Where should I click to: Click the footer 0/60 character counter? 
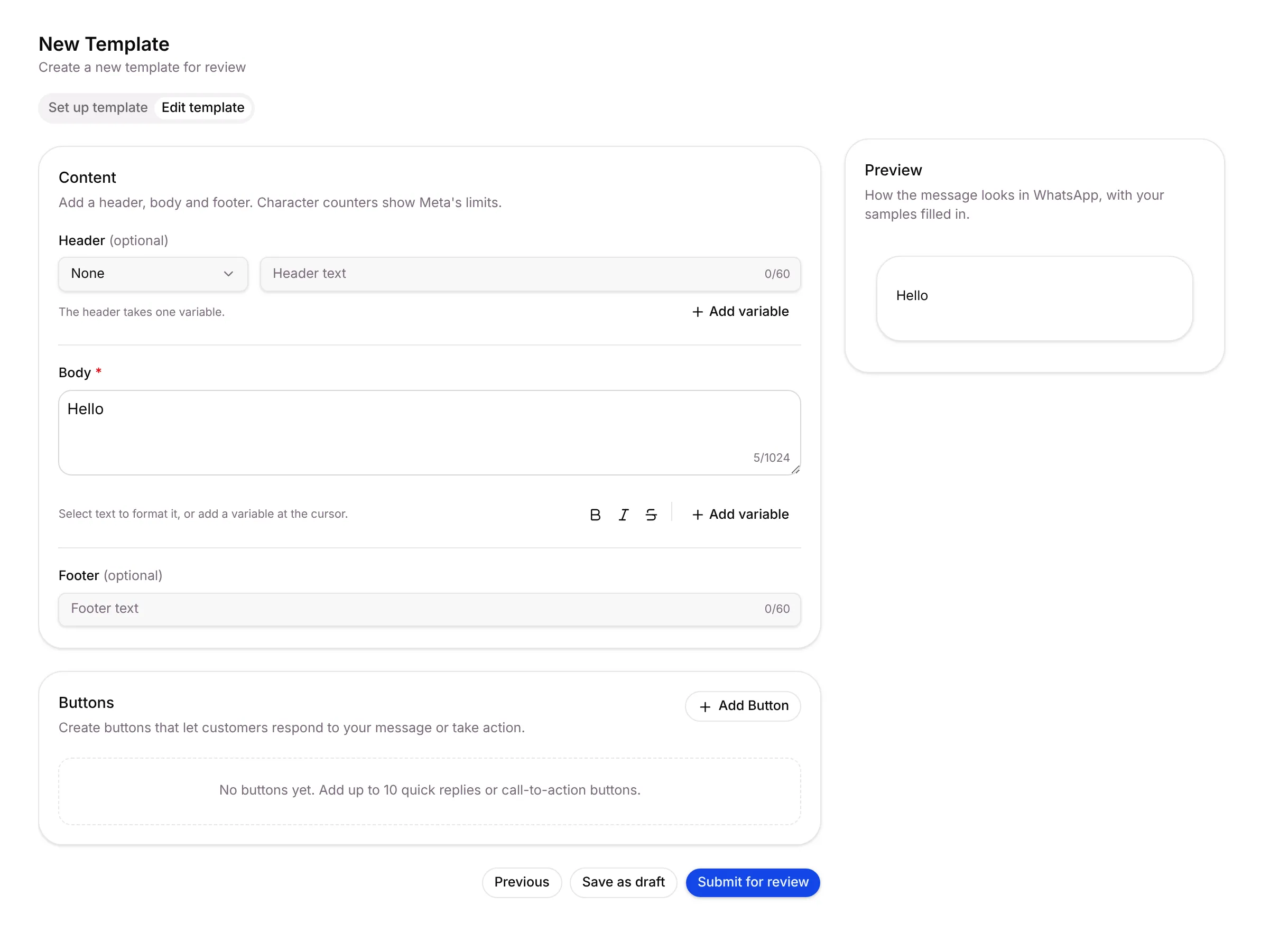(777, 609)
